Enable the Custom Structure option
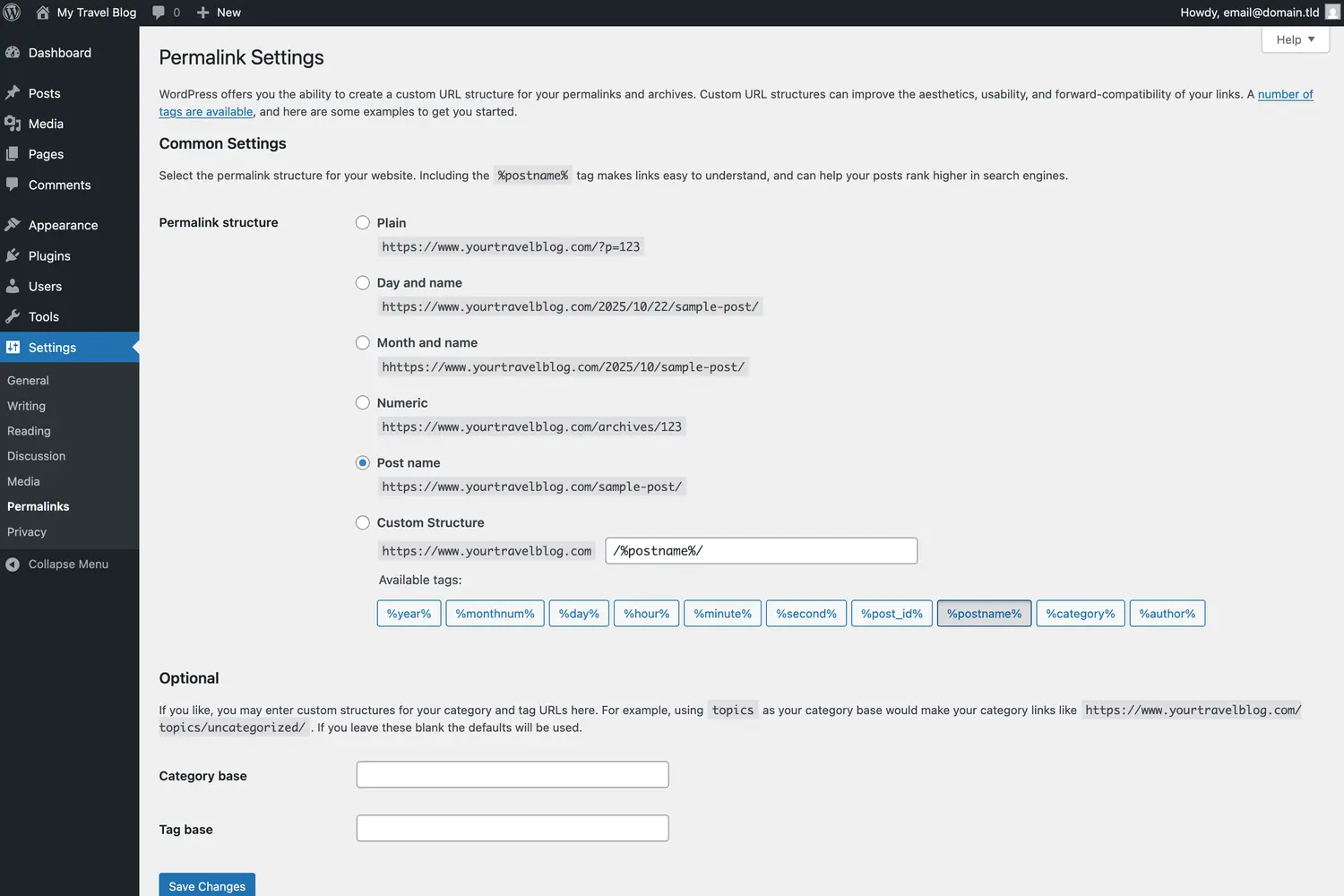Screen dimensions: 1344x896 point(362,522)
